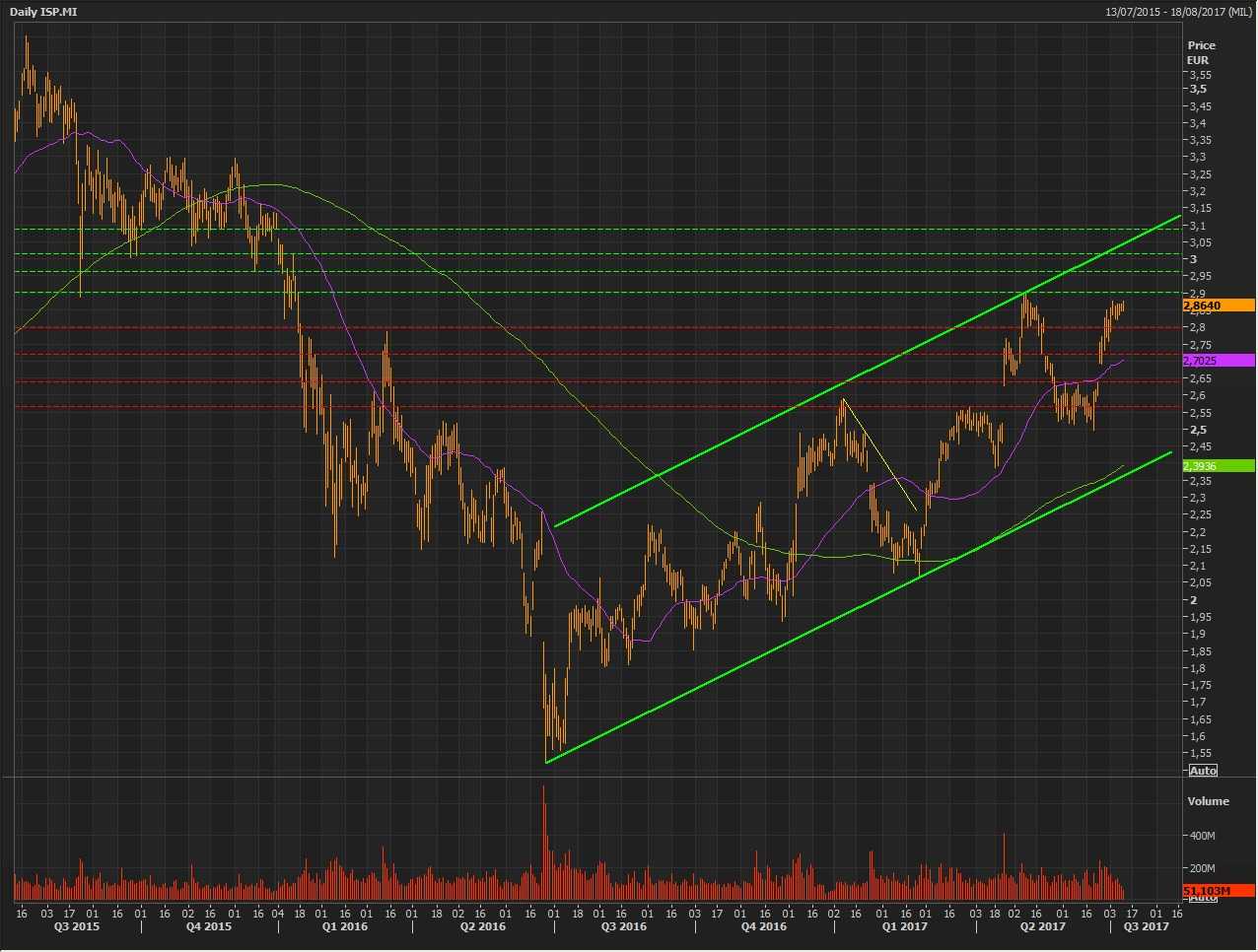Click the red volume value tag 51,103M
Viewport: 1258px width, 952px height.
click(x=1218, y=891)
